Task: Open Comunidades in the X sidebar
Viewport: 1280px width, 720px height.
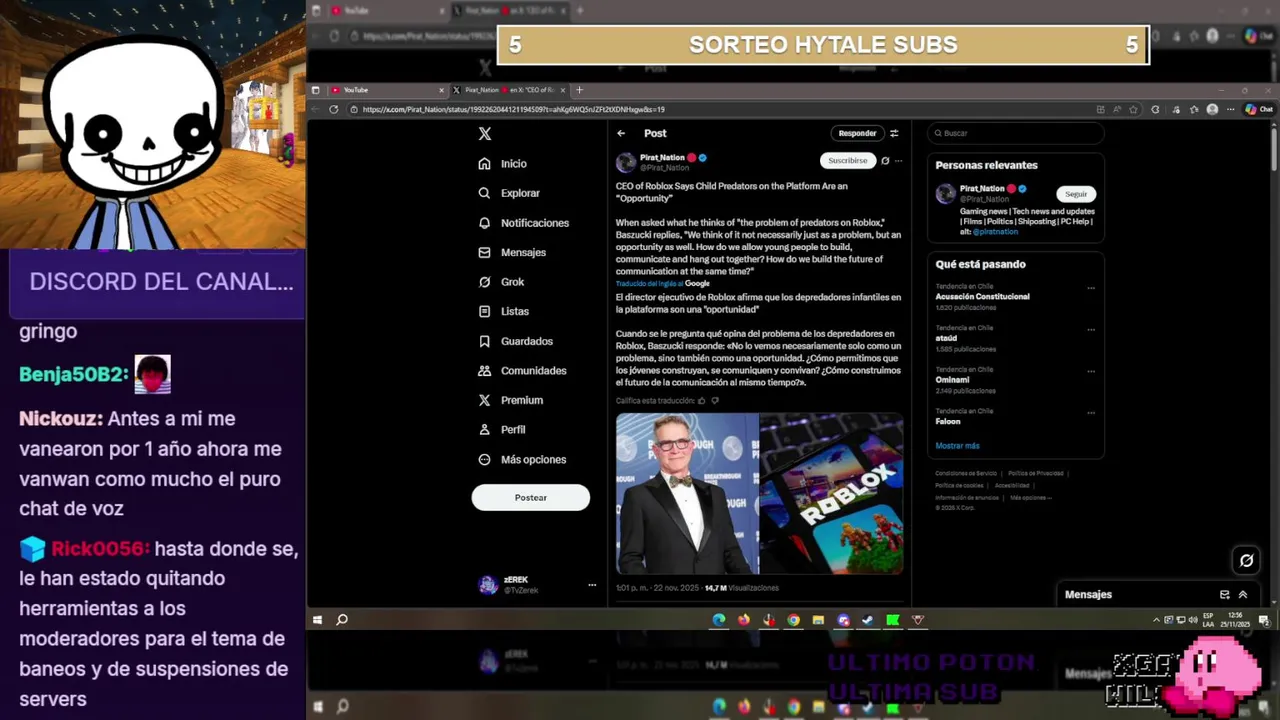Action: [522, 371]
